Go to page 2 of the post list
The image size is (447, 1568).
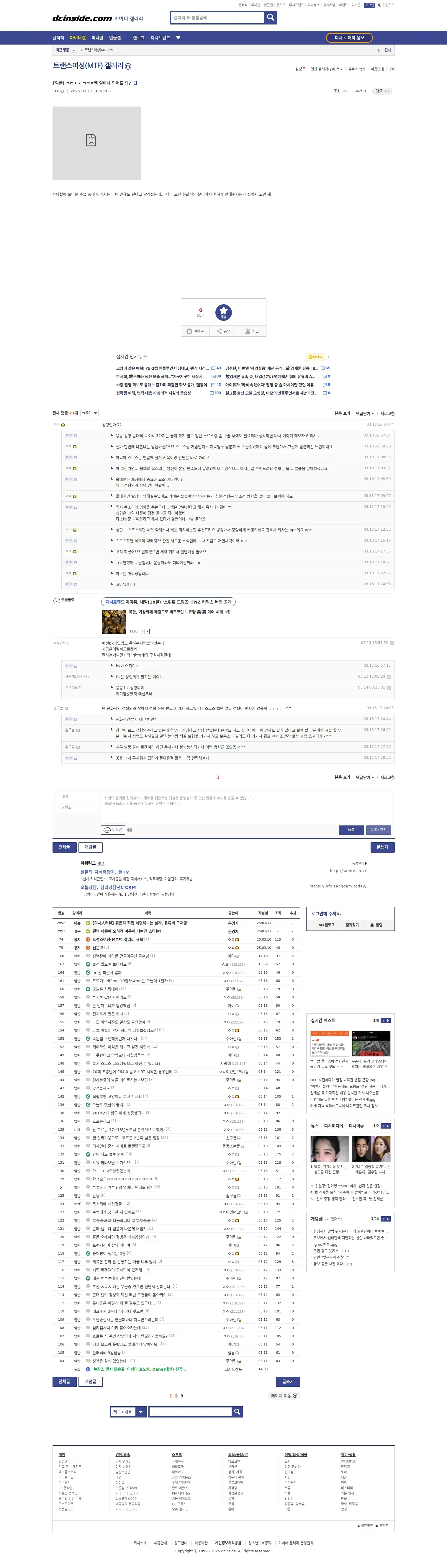176,1396
